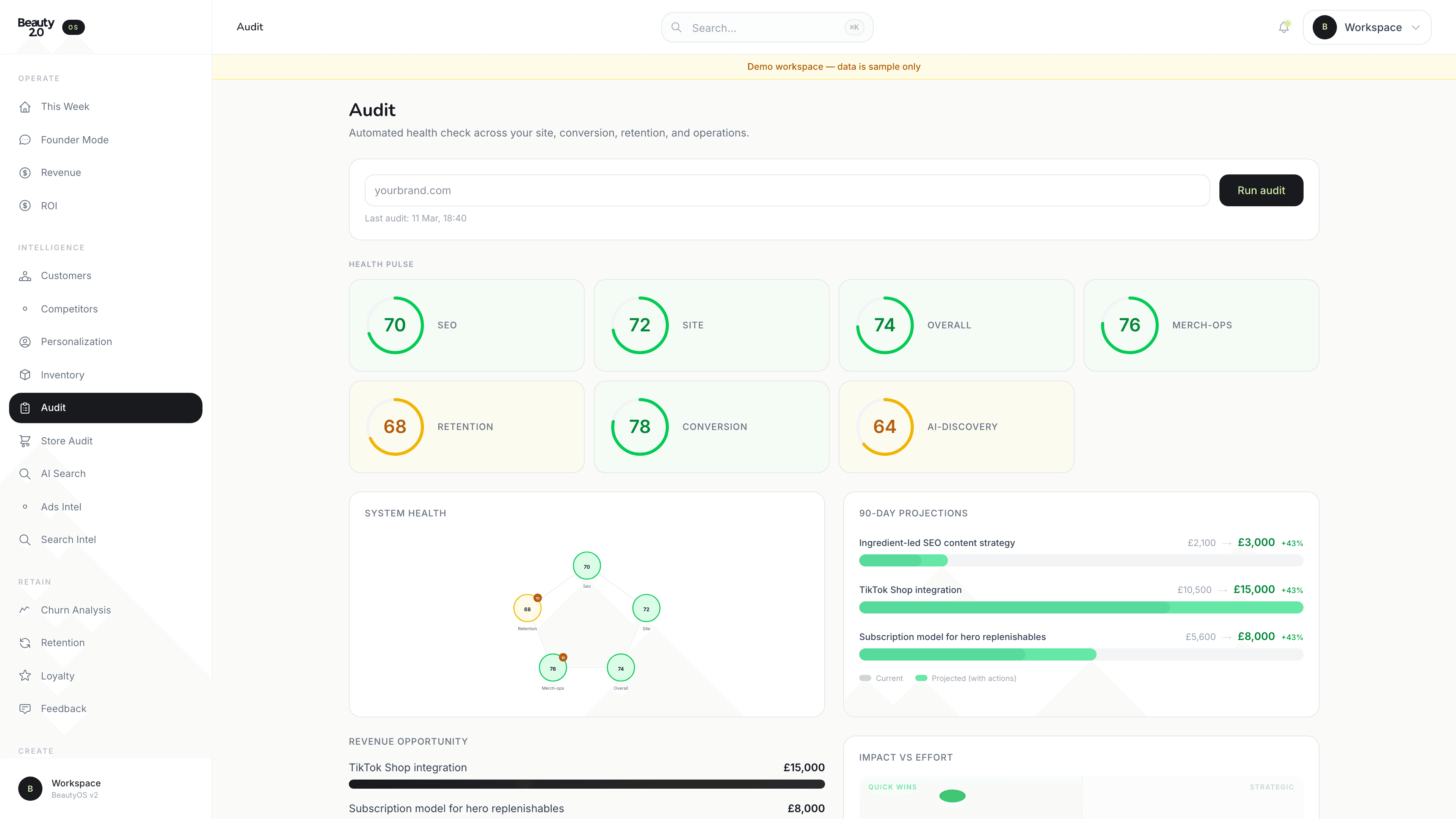Click the Seo 70 node in System Health
Viewport: 1456px width, 819px height.
pyautogui.click(x=587, y=566)
